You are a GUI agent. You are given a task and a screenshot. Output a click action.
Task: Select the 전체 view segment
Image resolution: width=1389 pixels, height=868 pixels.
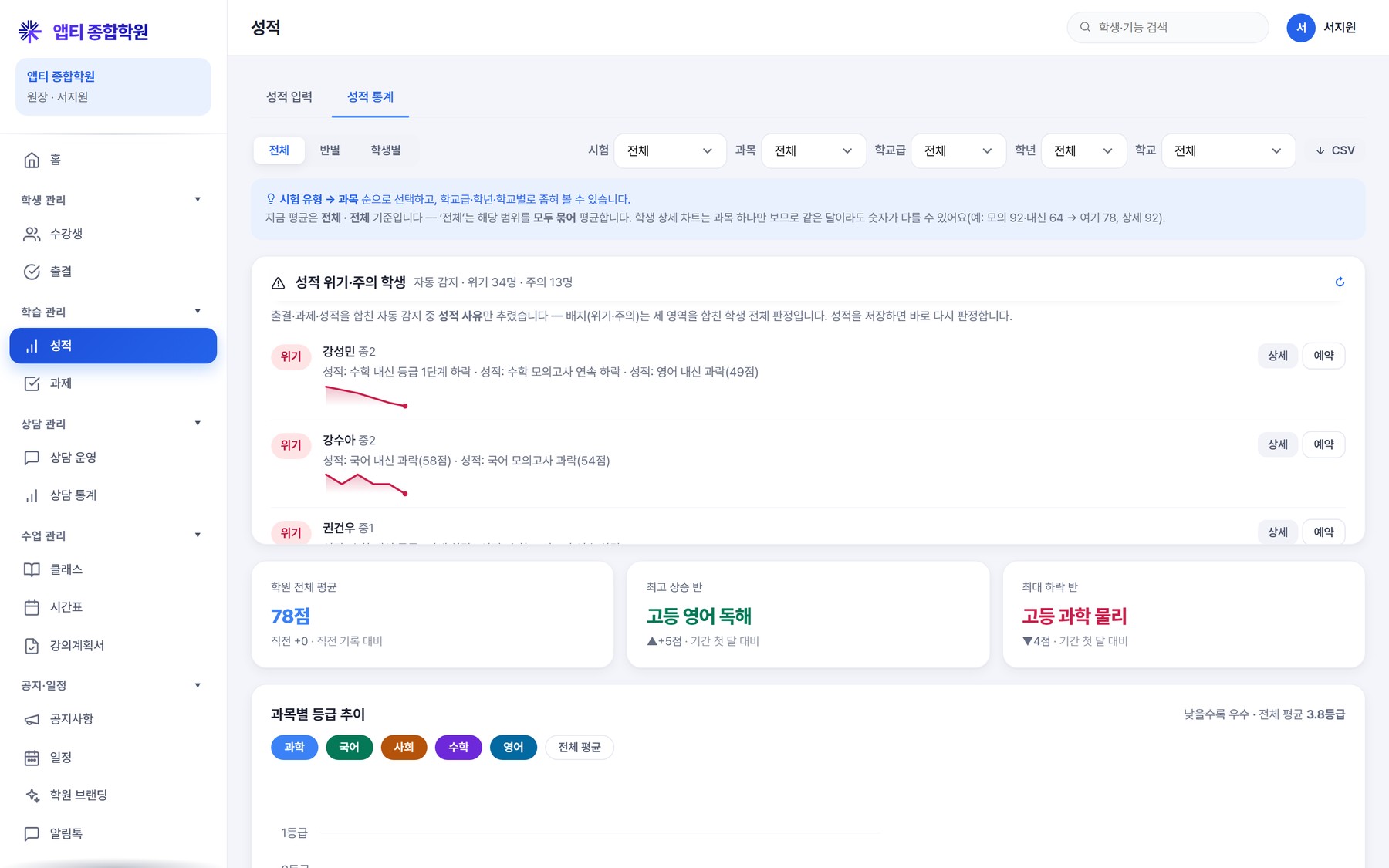[279, 150]
